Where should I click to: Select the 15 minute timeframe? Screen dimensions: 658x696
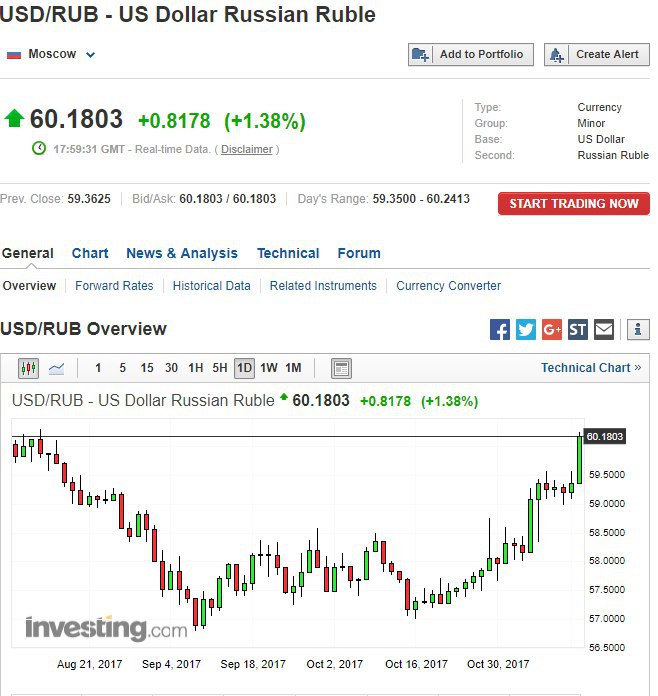pos(147,368)
